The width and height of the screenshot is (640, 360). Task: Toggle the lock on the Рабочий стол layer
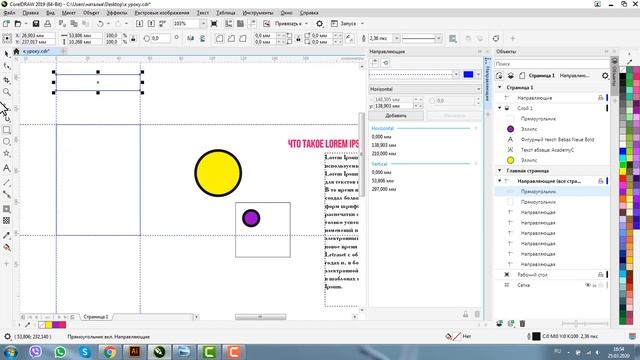[x=600, y=275]
